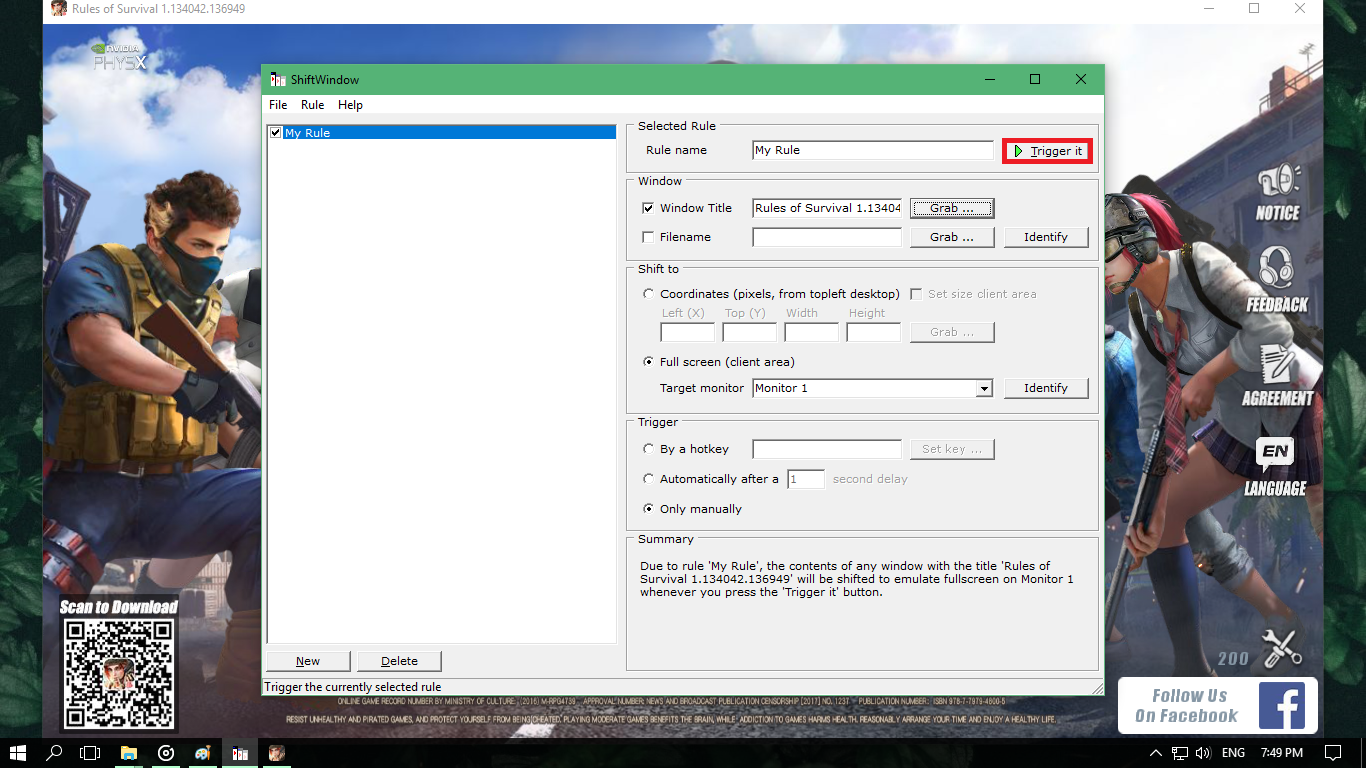Select the Only manually trigger option

[649, 509]
